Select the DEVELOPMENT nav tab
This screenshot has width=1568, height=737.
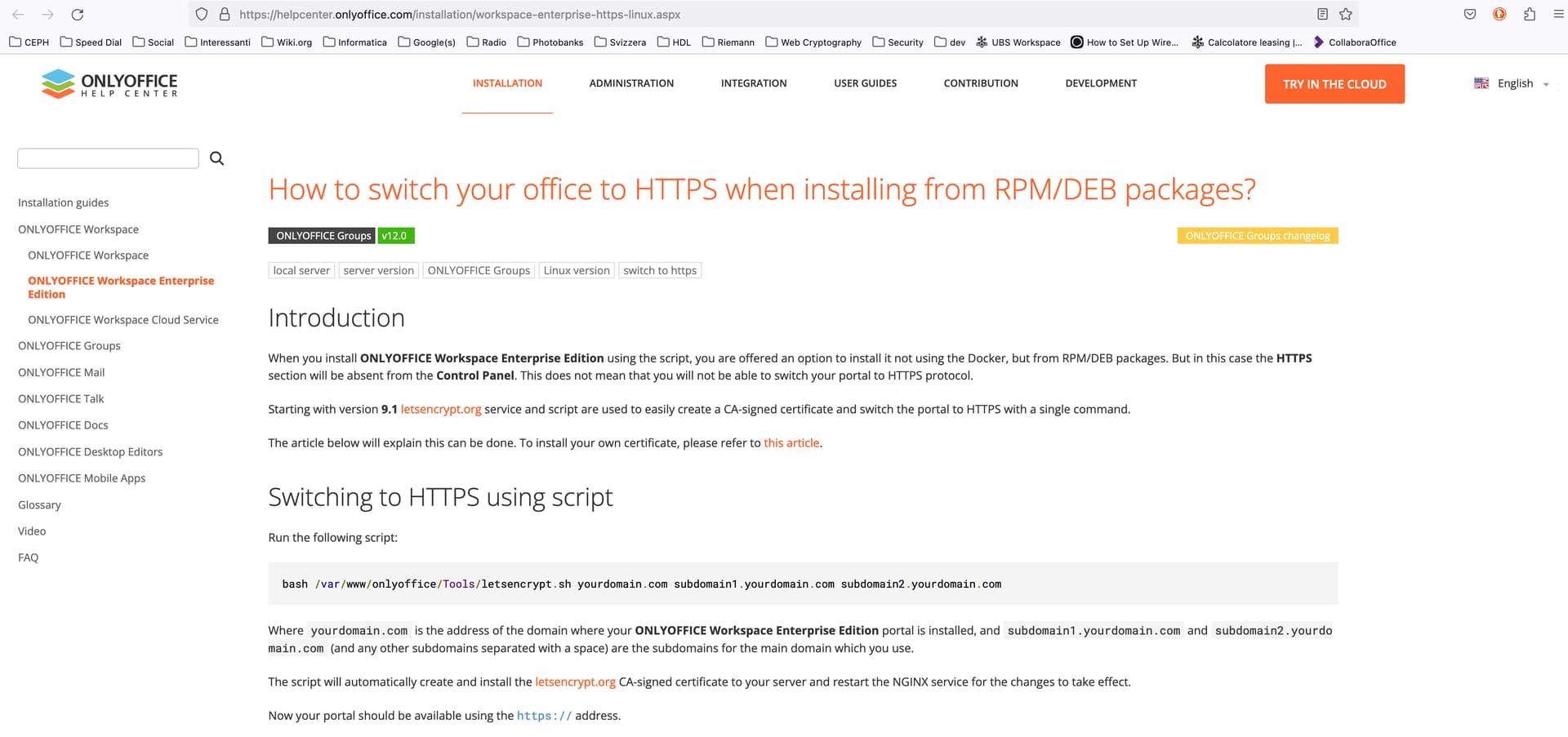click(x=1101, y=83)
